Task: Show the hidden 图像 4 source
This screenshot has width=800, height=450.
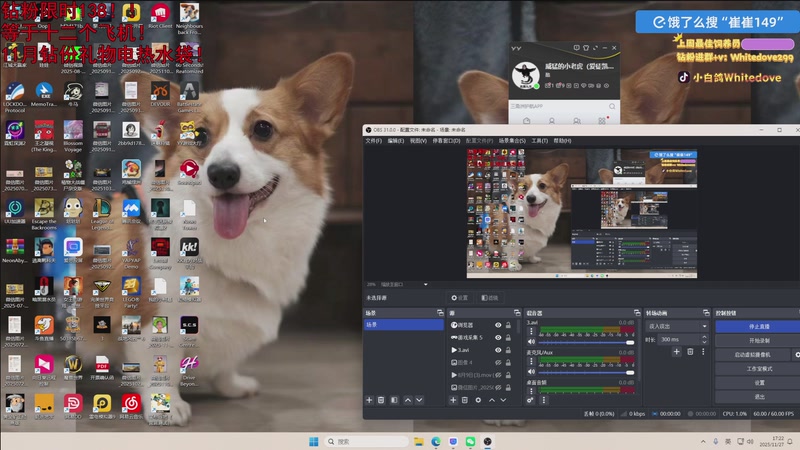Action: (x=498, y=363)
